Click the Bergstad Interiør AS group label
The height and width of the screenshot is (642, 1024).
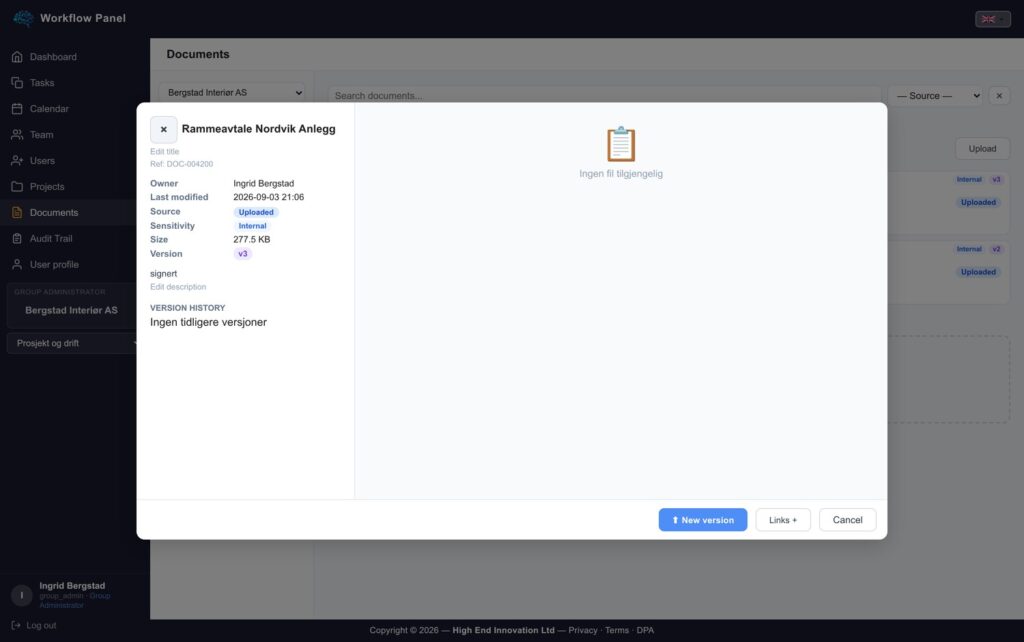point(71,310)
